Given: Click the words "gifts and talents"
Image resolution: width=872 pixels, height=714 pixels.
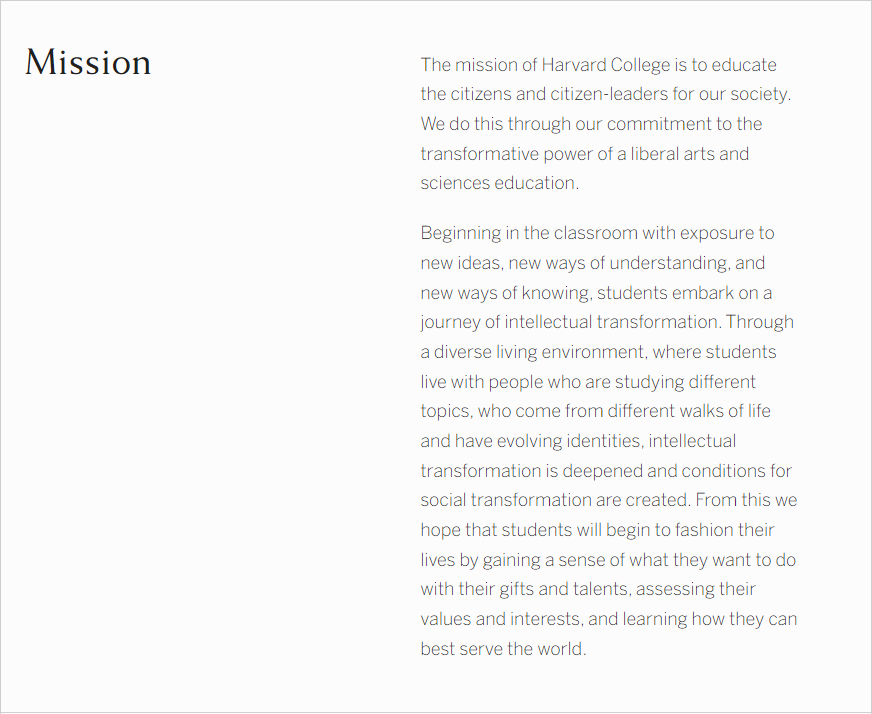Looking at the screenshot, I should pyautogui.click(x=564, y=589).
